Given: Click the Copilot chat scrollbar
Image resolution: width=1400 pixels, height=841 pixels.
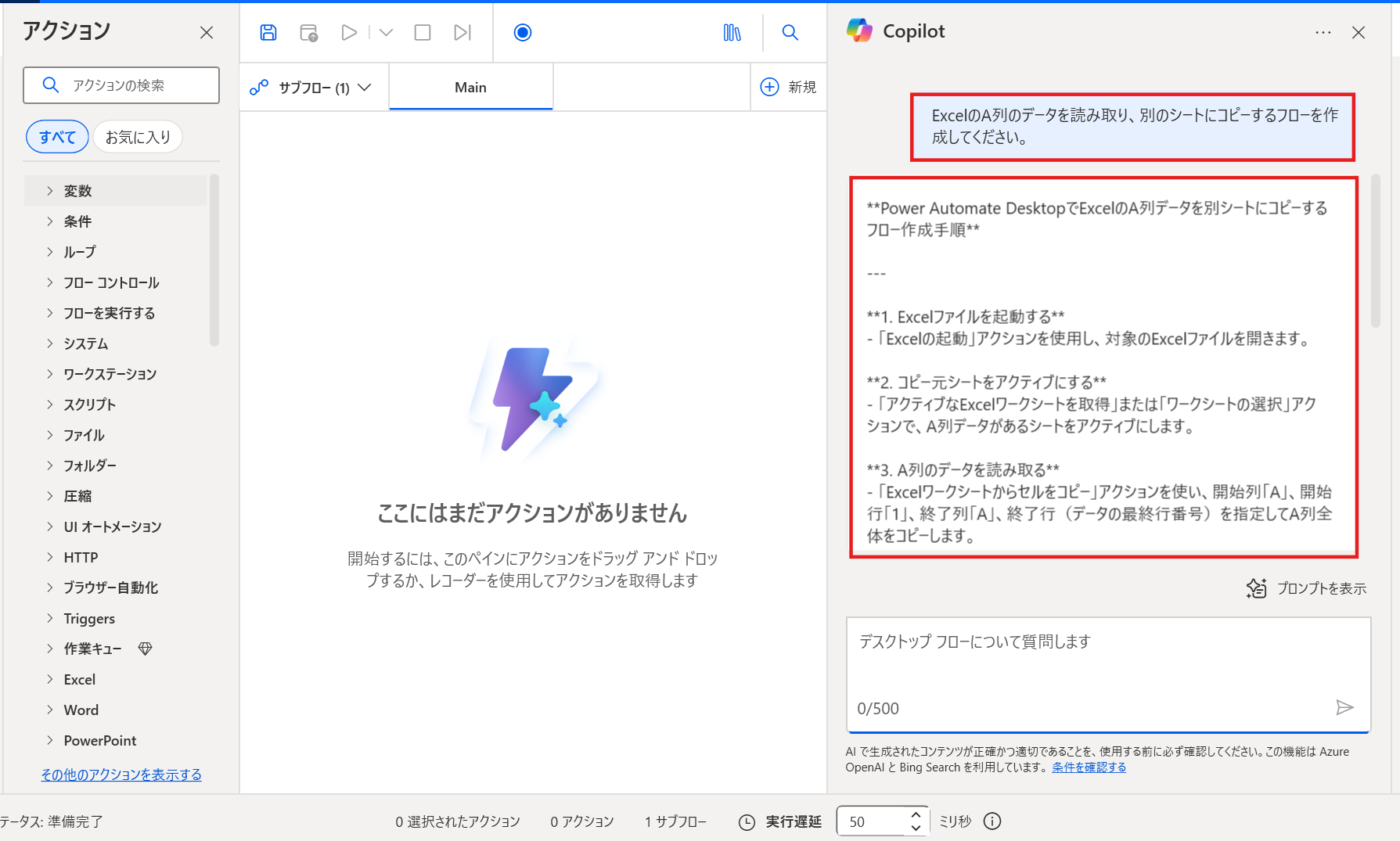Looking at the screenshot, I should click(x=1376, y=250).
